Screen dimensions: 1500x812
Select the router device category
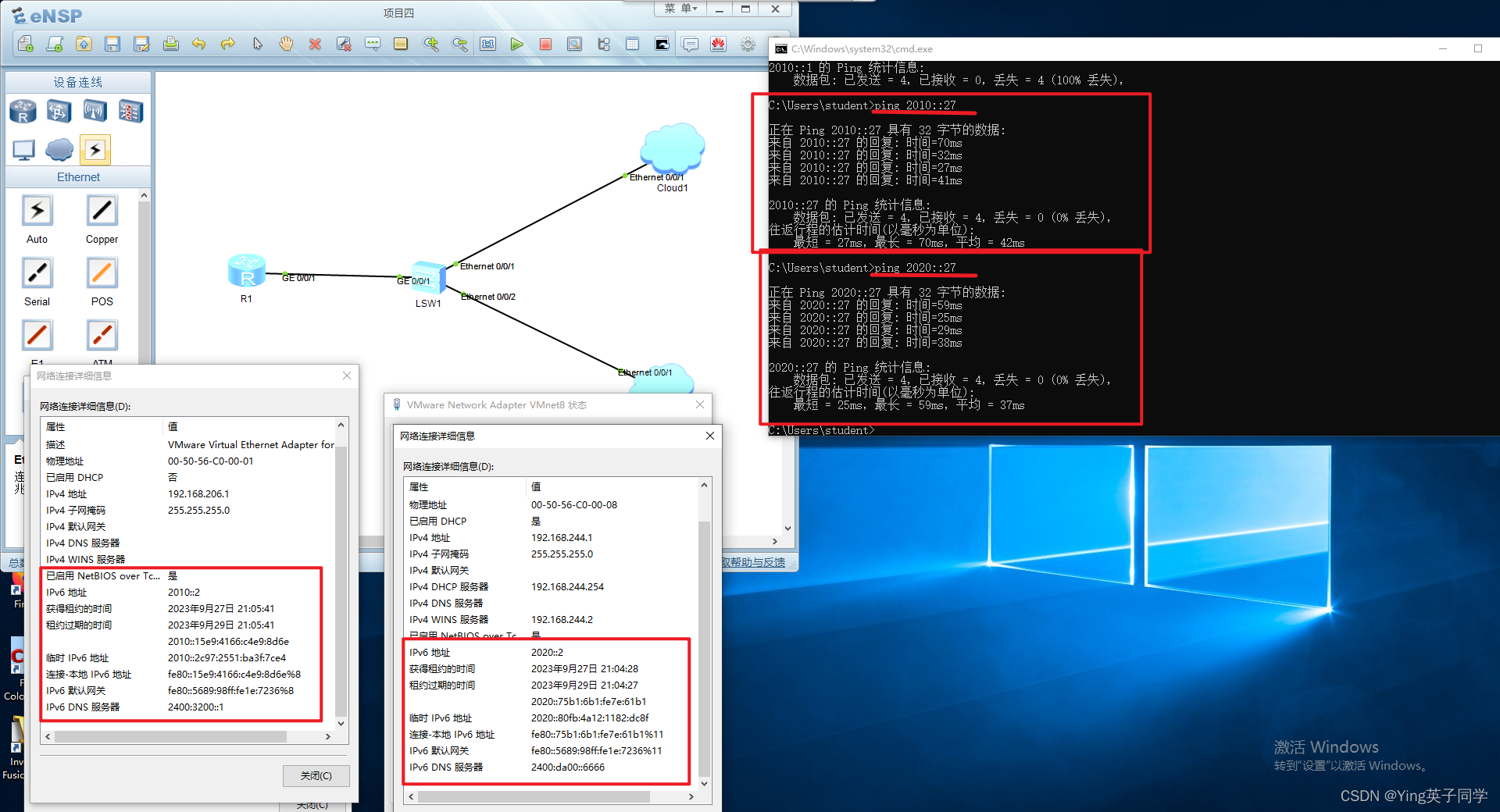pos(23,112)
